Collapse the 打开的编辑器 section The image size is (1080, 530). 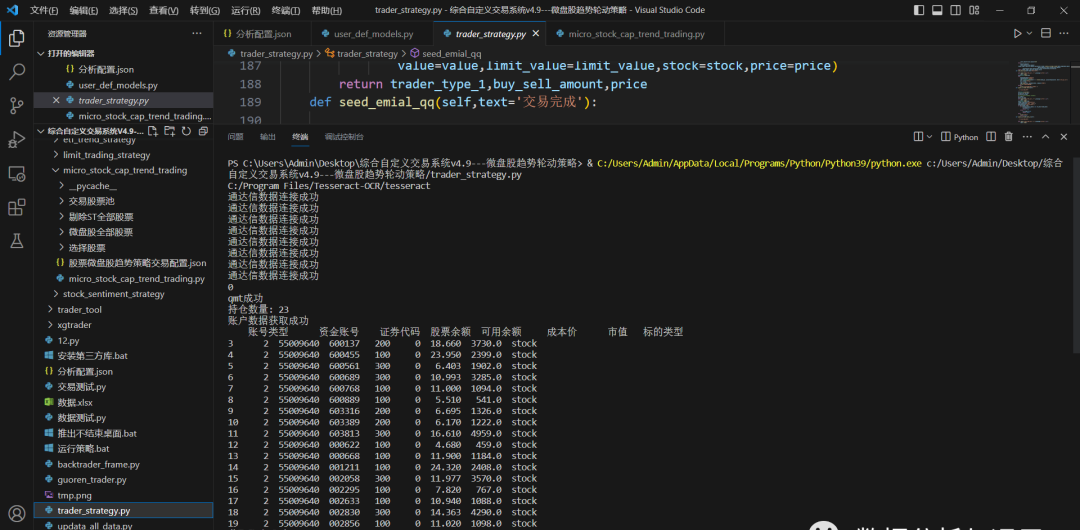(x=40, y=54)
